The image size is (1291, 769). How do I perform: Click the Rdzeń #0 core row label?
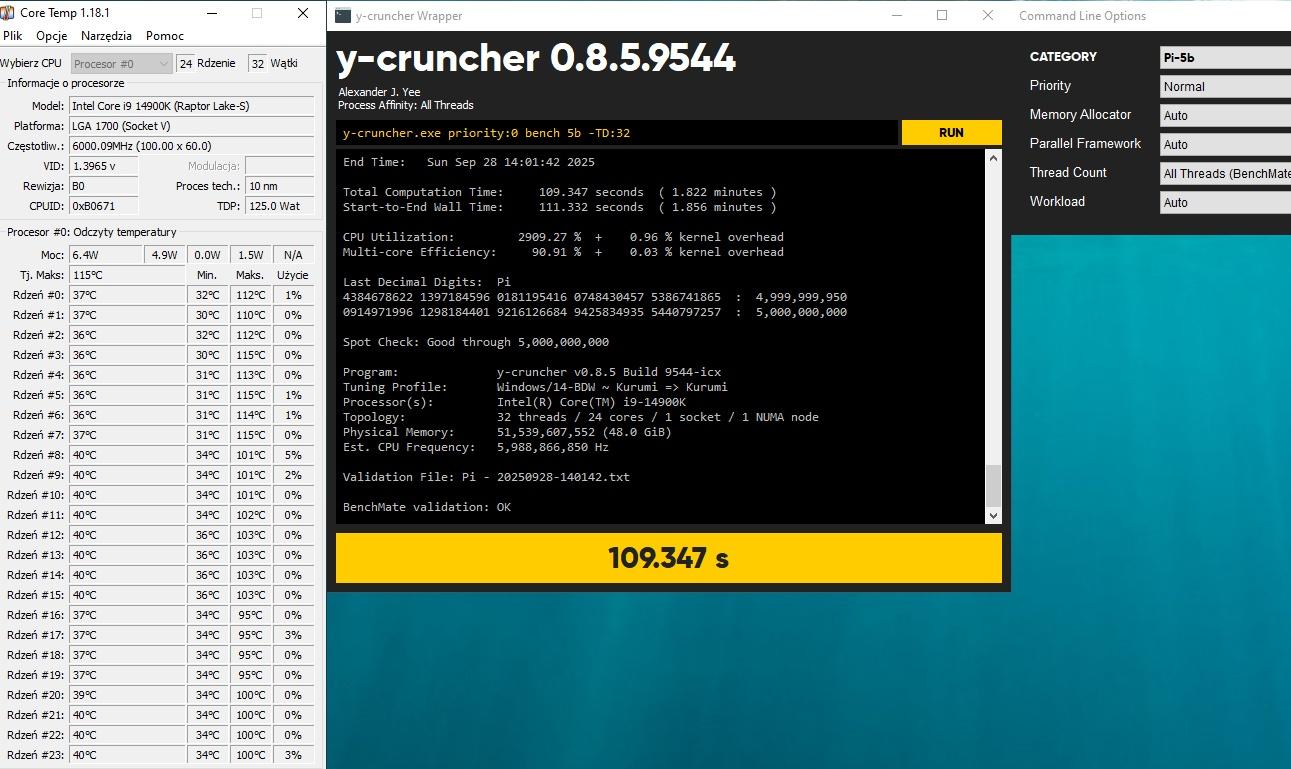coord(38,295)
